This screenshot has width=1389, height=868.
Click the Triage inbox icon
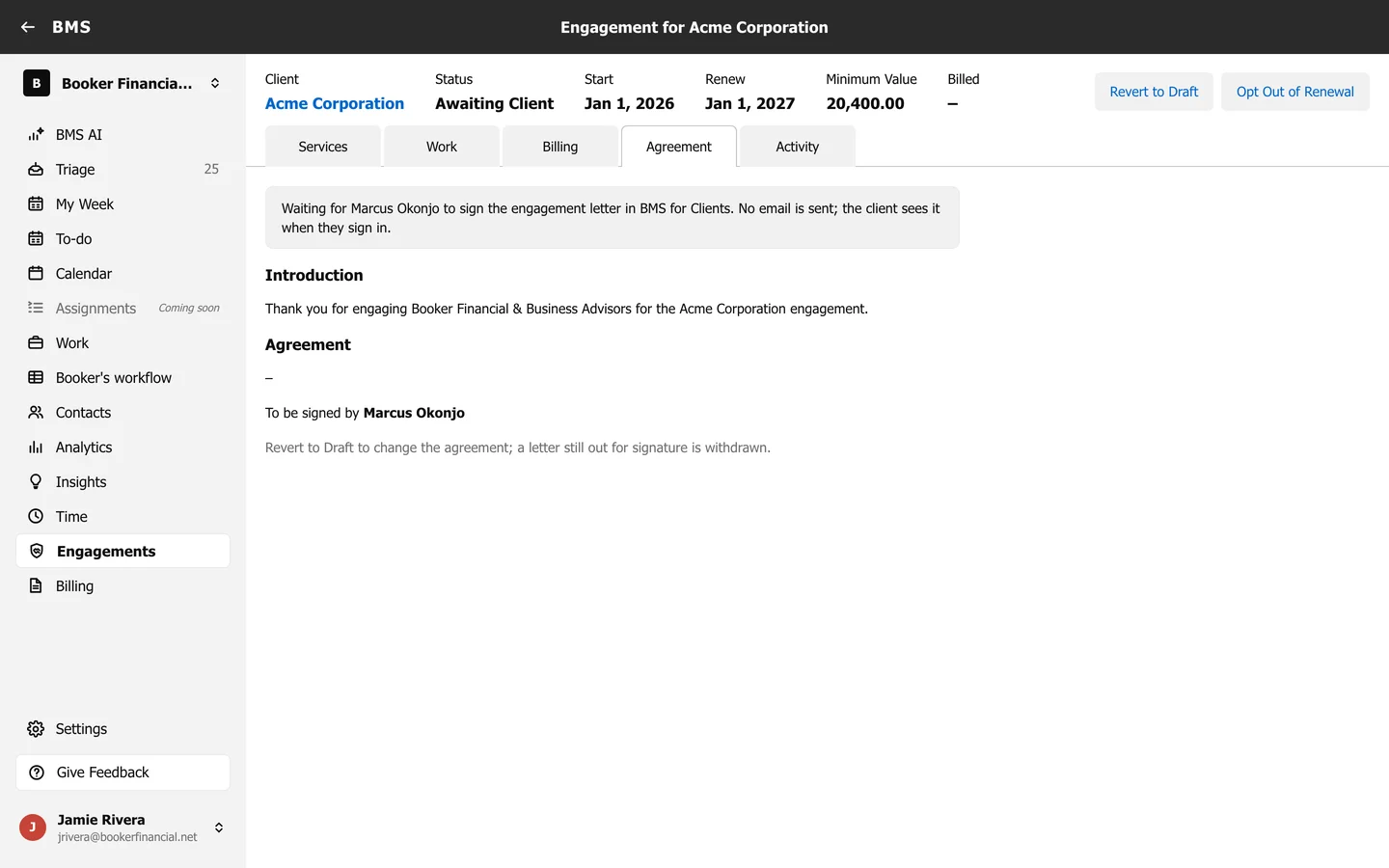[x=36, y=169]
